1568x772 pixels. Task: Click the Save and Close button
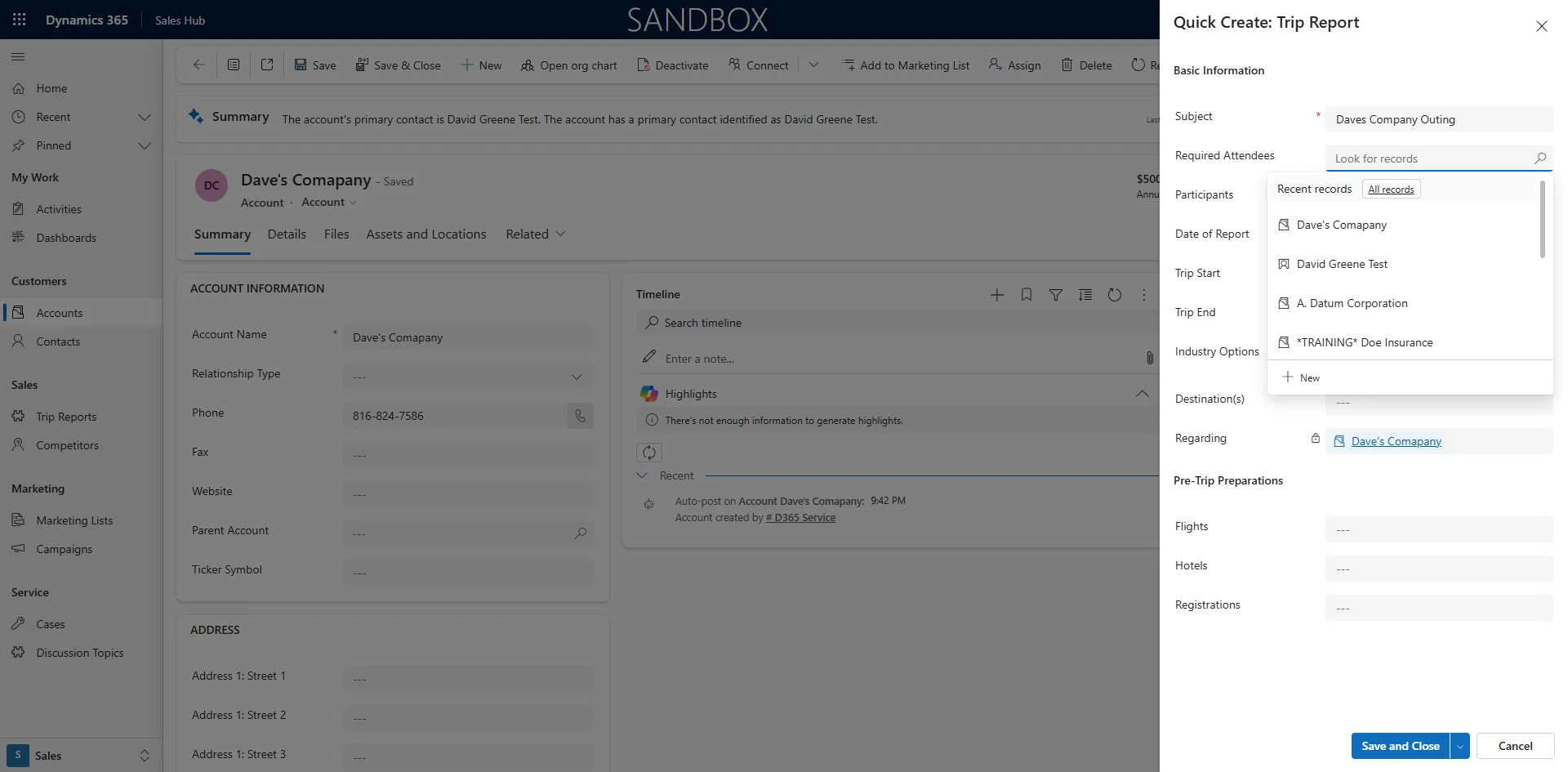[1400, 746]
